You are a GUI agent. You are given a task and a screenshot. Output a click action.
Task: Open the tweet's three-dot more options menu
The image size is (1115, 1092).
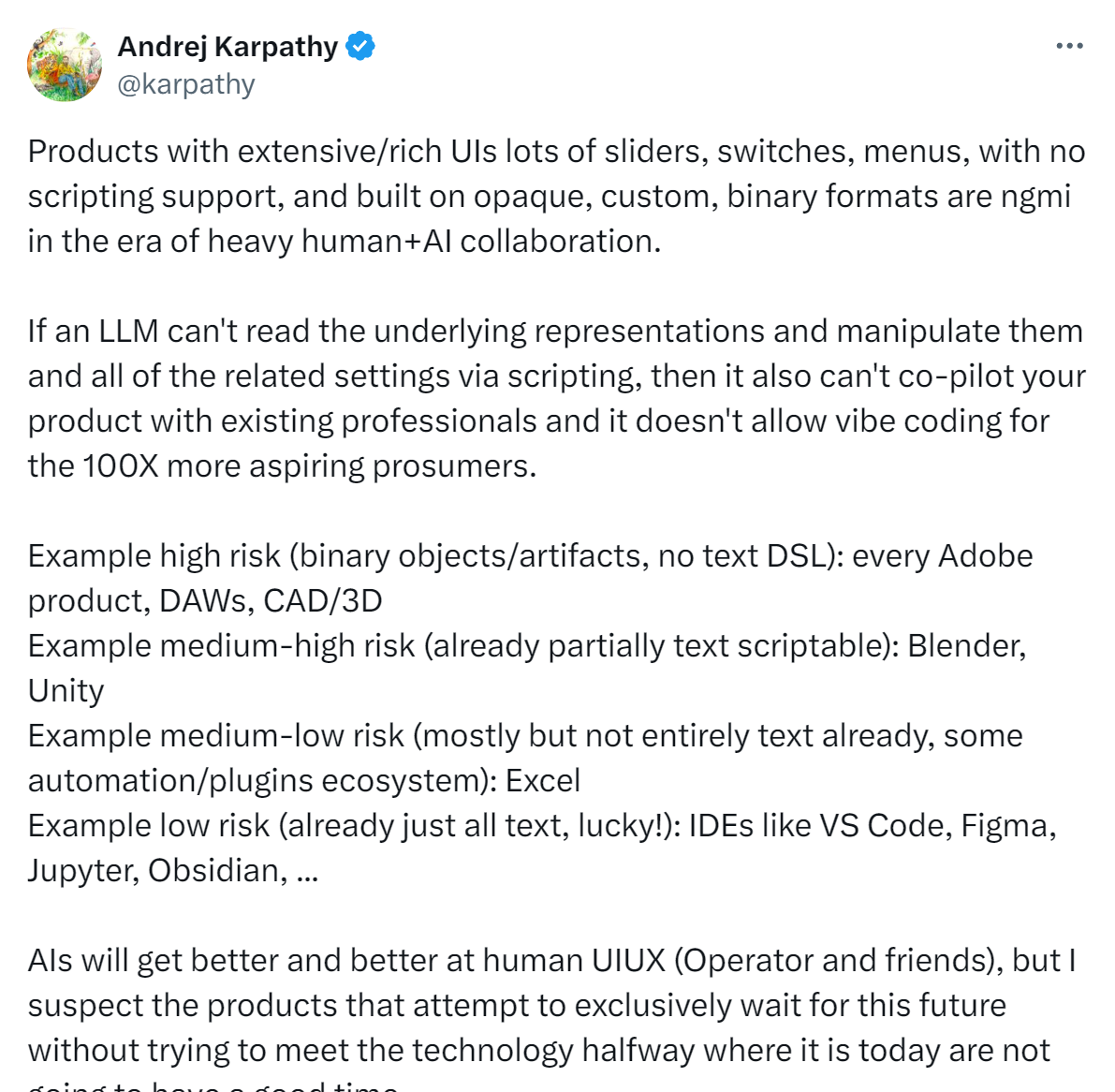pyautogui.click(x=1069, y=46)
